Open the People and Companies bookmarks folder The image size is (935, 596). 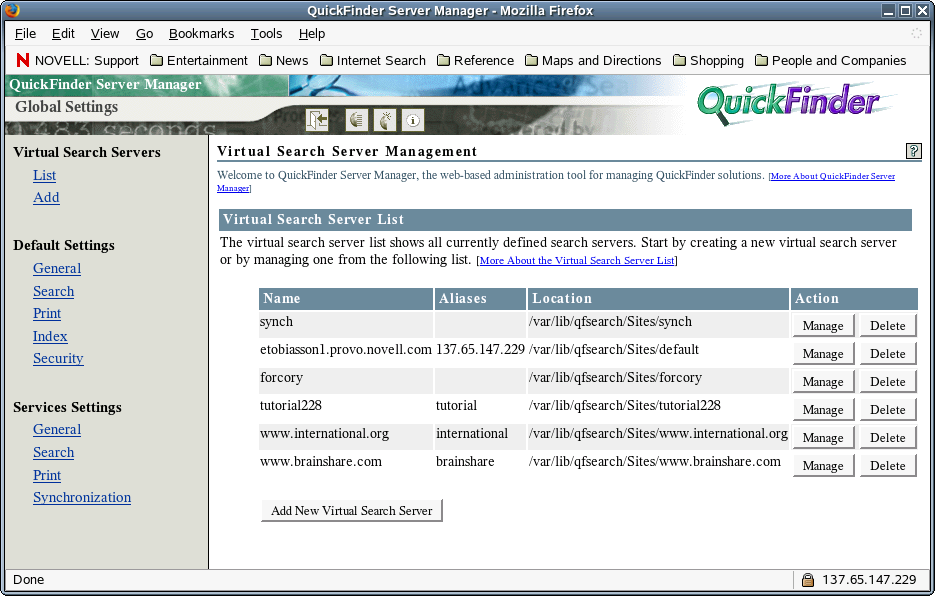[x=831, y=60]
